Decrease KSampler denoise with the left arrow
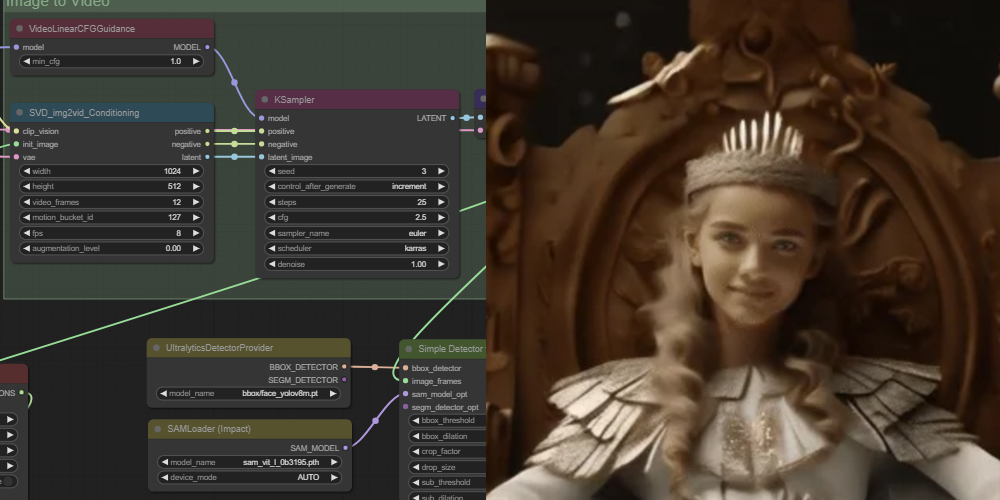The image size is (1000, 500). [272, 264]
